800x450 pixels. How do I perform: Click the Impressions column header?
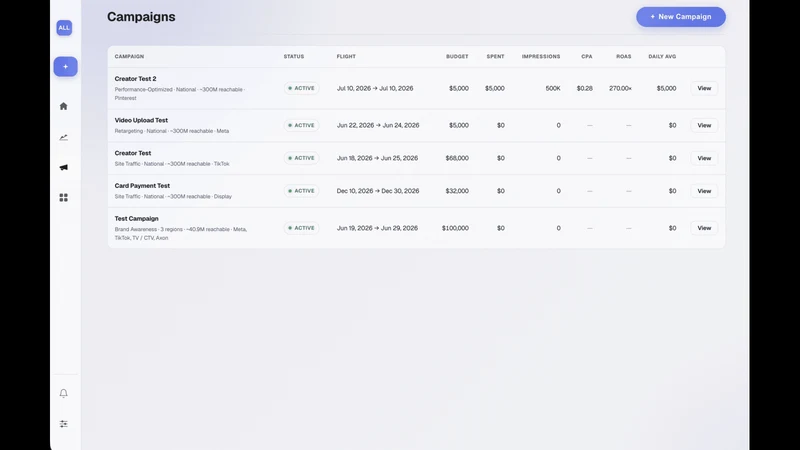pyautogui.click(x=541, y=57)
